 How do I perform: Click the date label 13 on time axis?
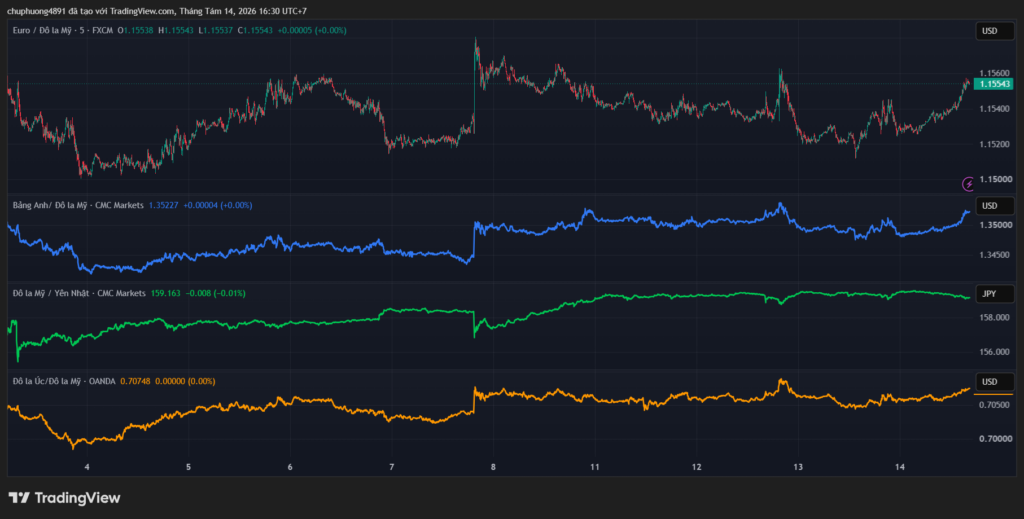pyautogui.click(x=798, y=467)
